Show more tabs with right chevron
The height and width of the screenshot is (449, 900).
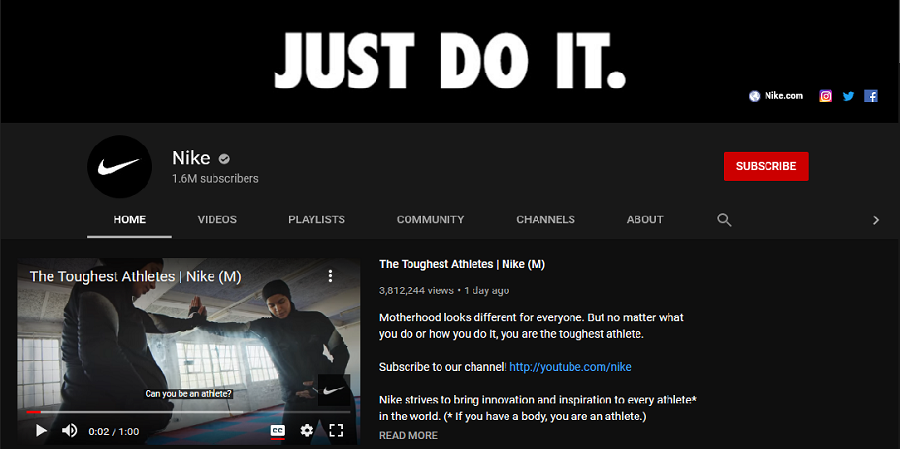coord(876,220)
